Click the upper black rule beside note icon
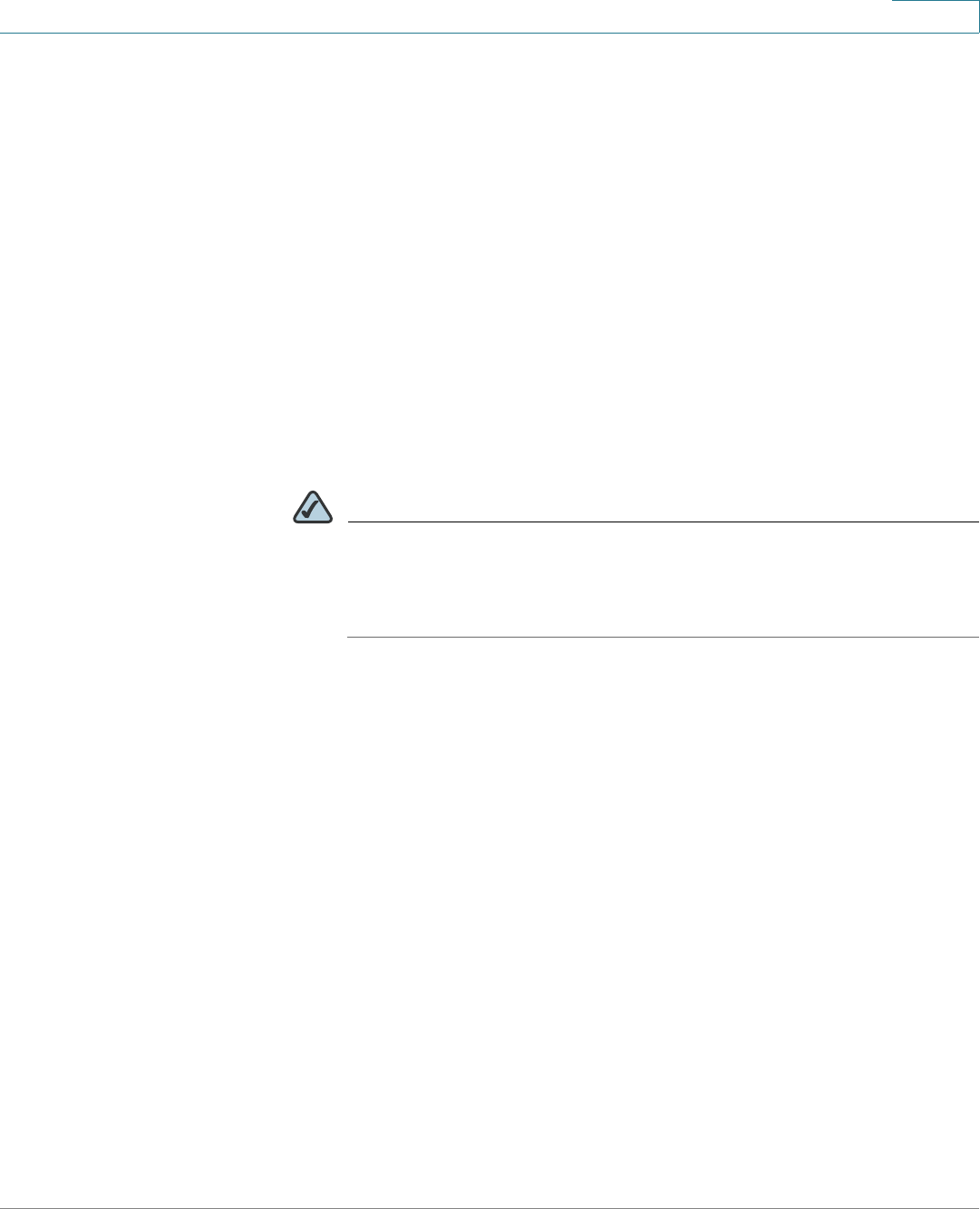The width and height of the screenshot is (980, 1209). coord(663,522)
